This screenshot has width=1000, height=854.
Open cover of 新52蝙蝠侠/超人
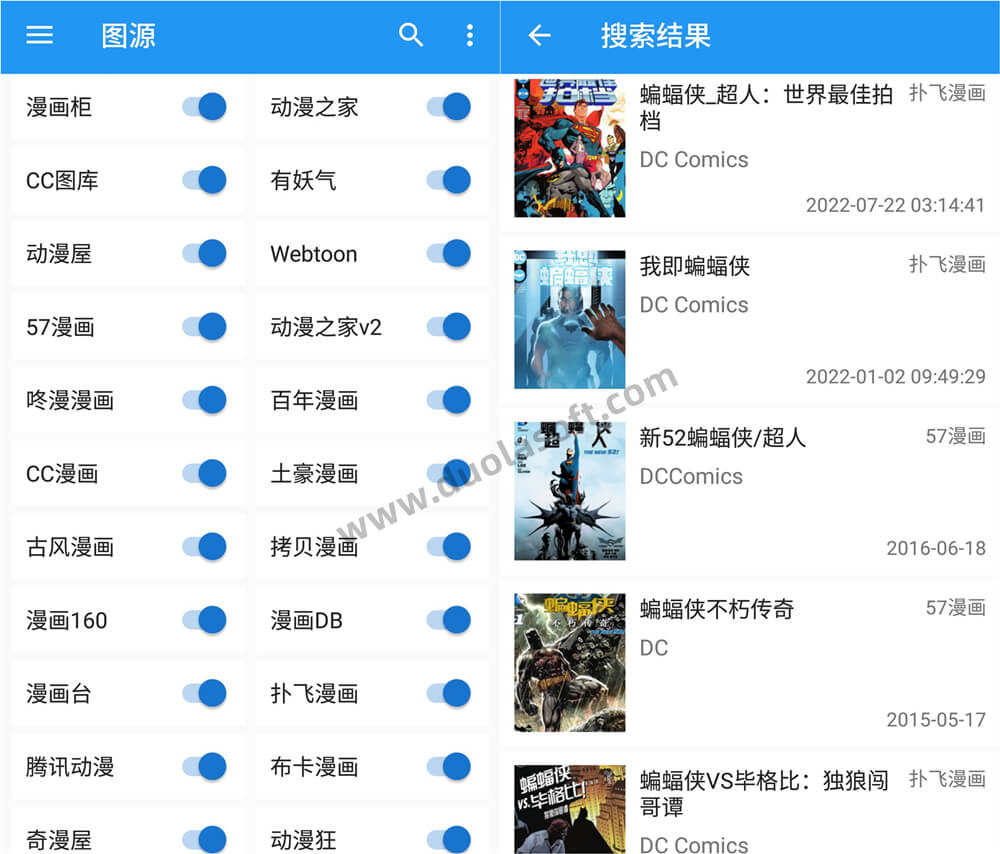[x=570, y=491]
